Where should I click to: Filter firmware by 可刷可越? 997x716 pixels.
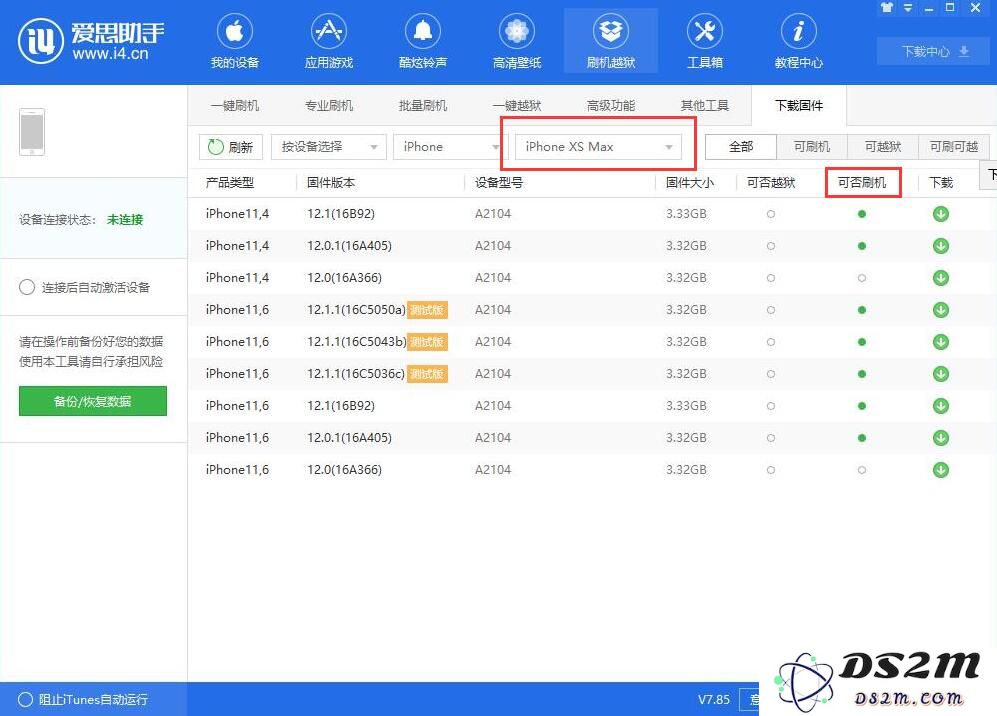[954, 147]
